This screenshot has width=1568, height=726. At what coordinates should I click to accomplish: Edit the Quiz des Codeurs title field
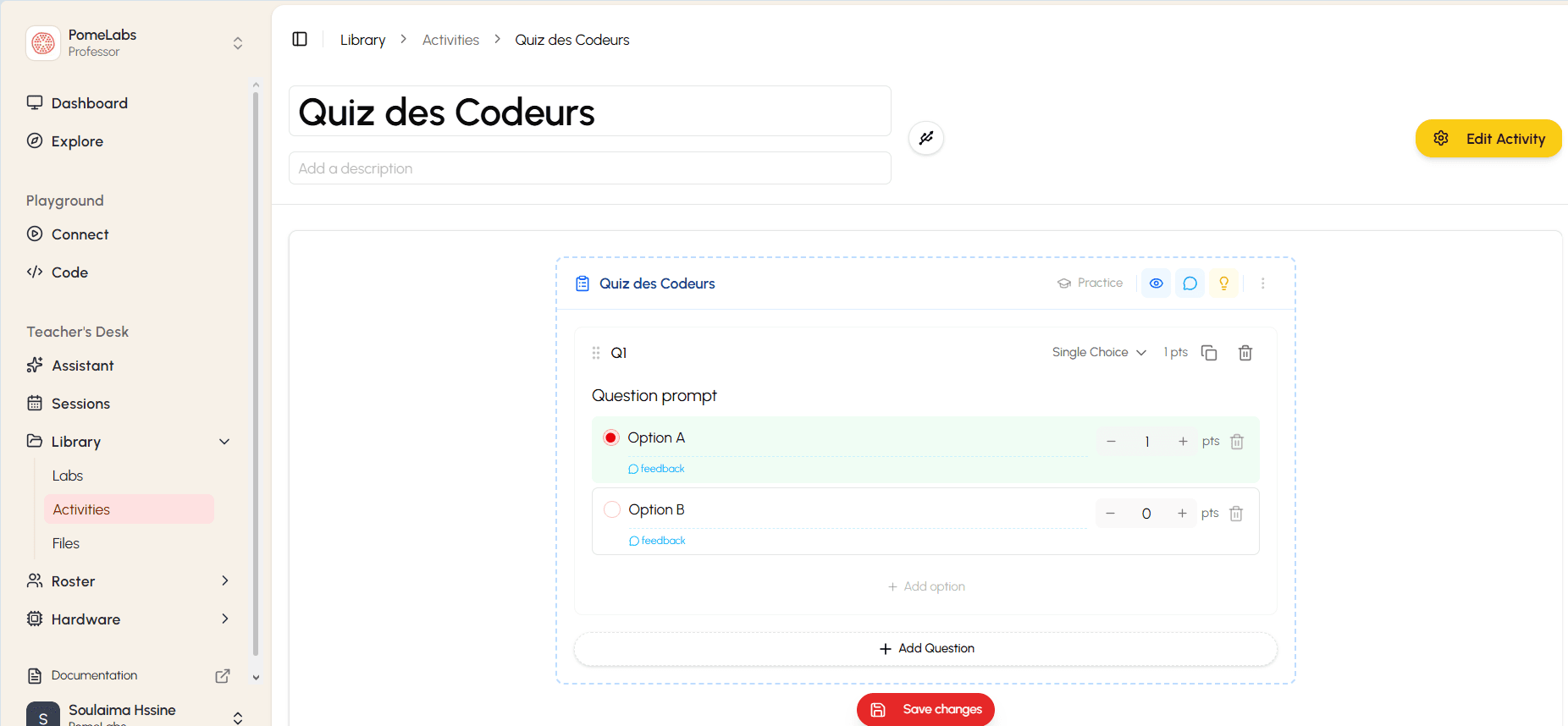589,111
